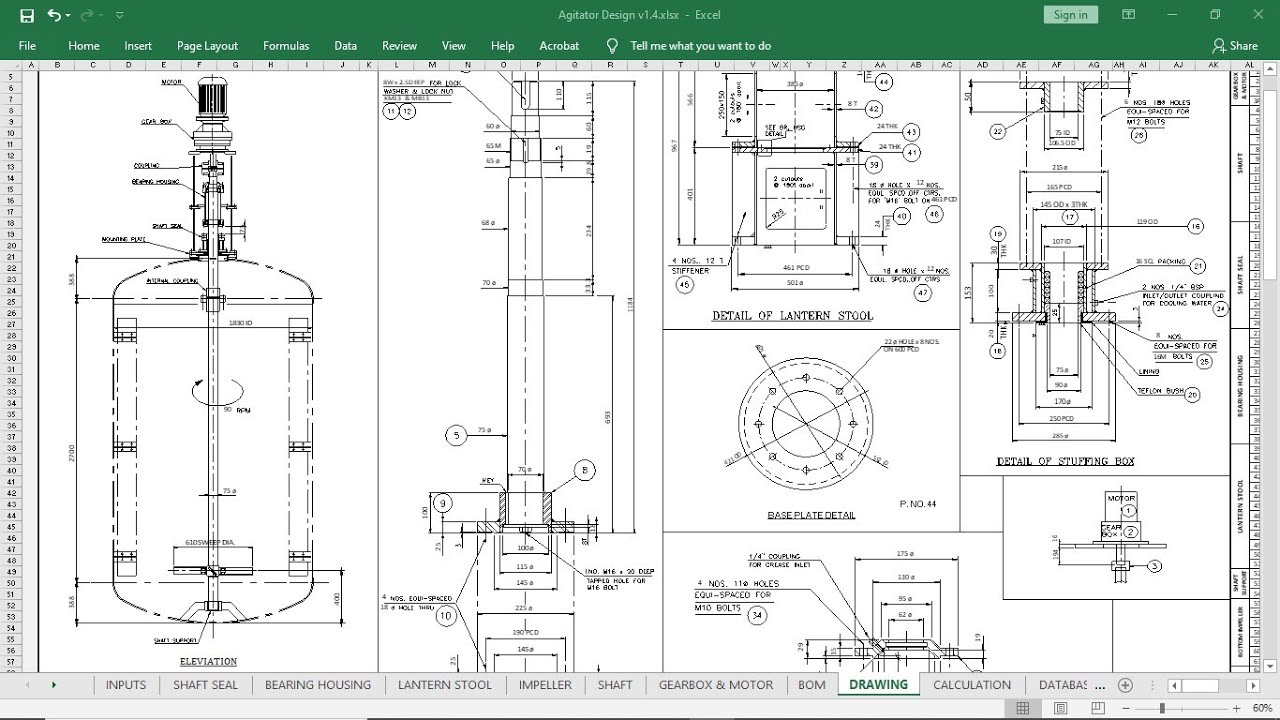Switch to Normal view icon
The width and height of the screenshot is (1280, 720).
[x=1022, y=708]
